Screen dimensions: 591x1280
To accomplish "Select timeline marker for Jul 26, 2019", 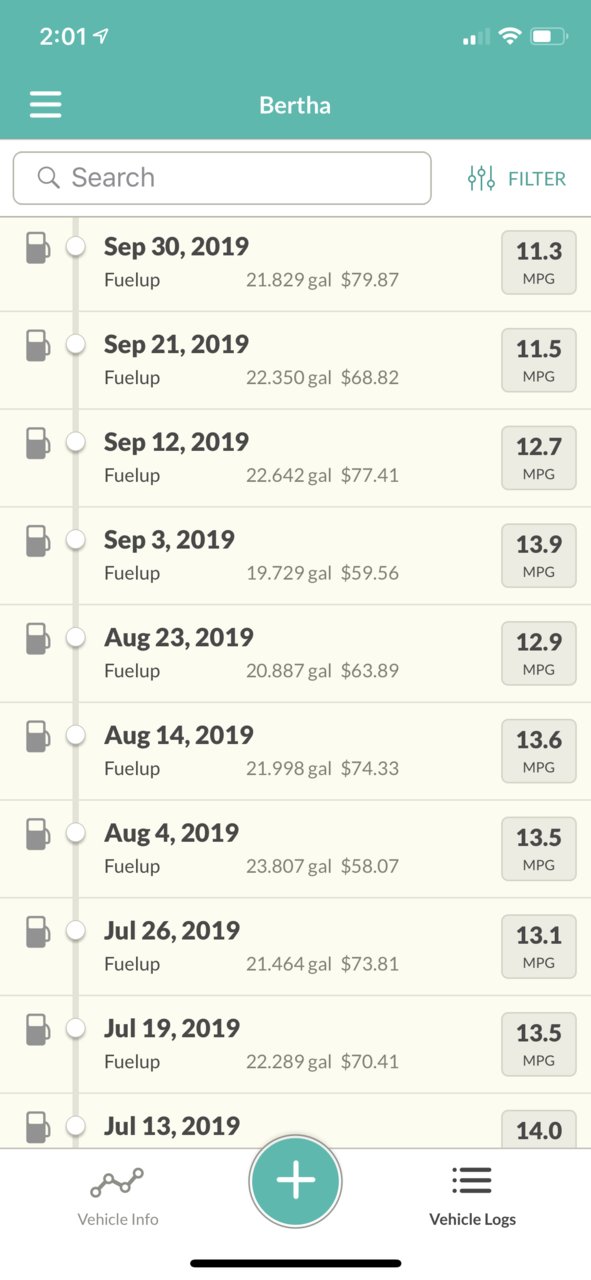I will click(x=75, y=930).
